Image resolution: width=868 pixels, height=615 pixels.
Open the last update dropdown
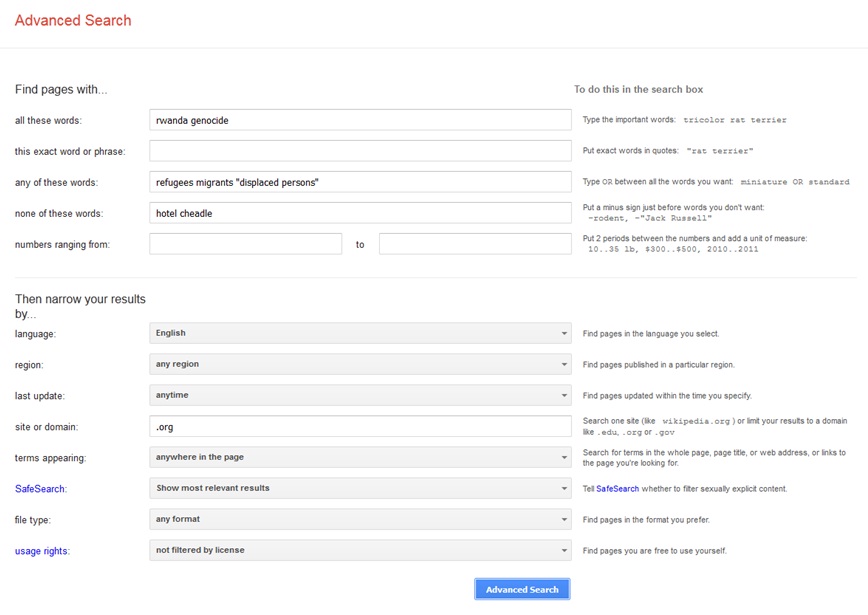(360, 395)
